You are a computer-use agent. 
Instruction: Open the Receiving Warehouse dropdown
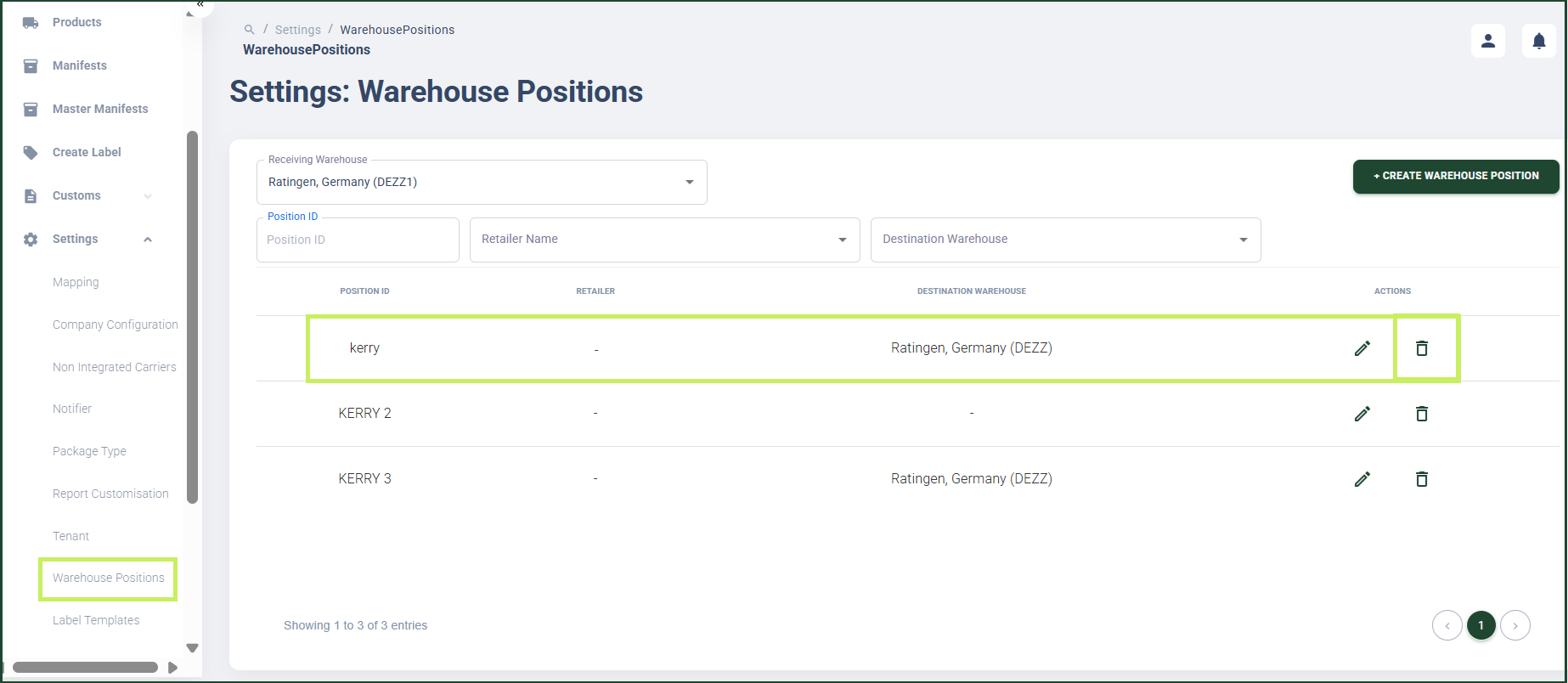[482, 182]
